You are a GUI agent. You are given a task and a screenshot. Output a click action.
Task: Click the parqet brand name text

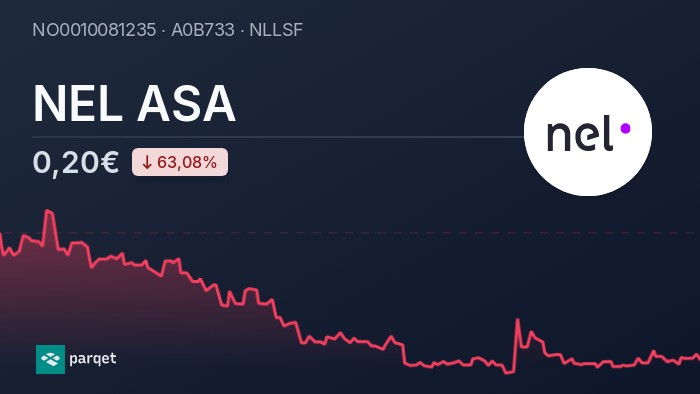pyautogui.click(x=93, y=358)
